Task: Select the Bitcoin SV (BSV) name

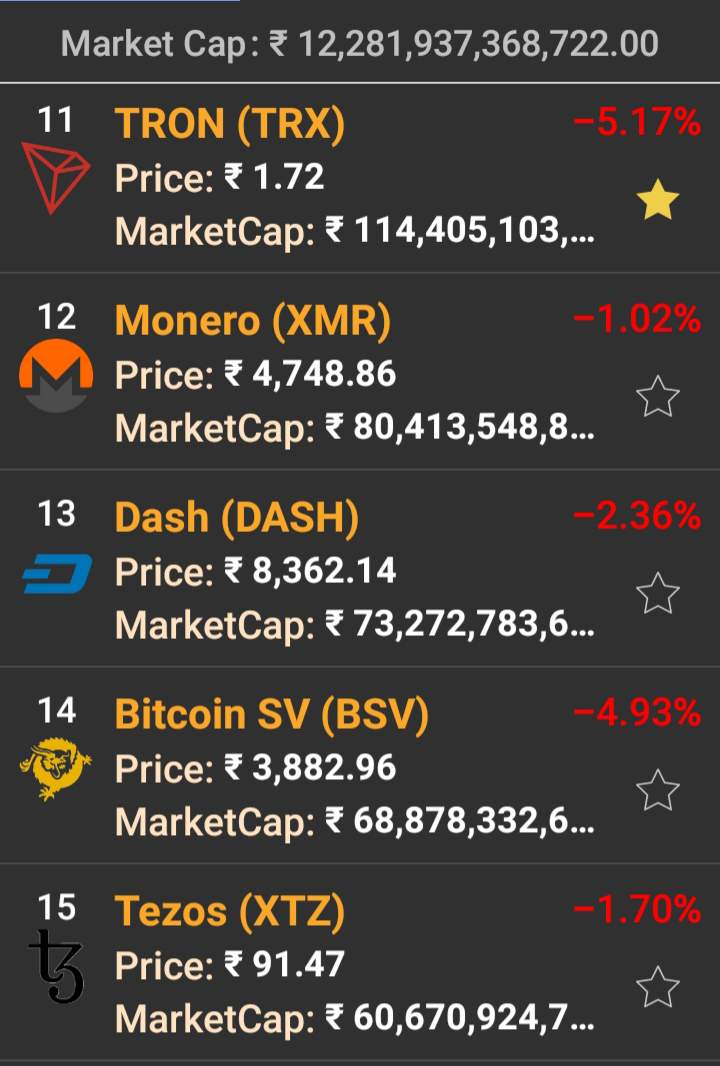Action: click(x=272, y=714)
